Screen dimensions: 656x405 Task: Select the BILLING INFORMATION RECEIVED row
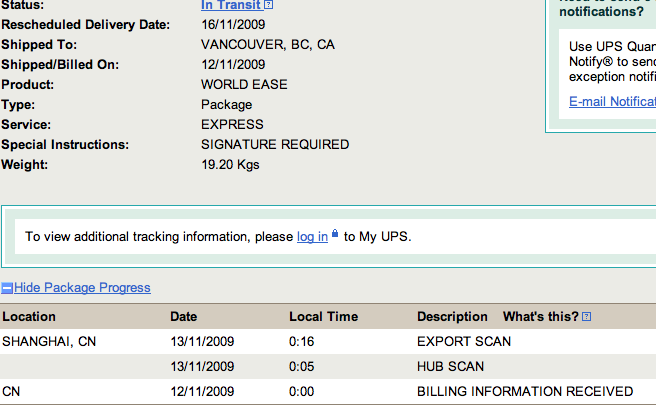click(x=524, y=391)
